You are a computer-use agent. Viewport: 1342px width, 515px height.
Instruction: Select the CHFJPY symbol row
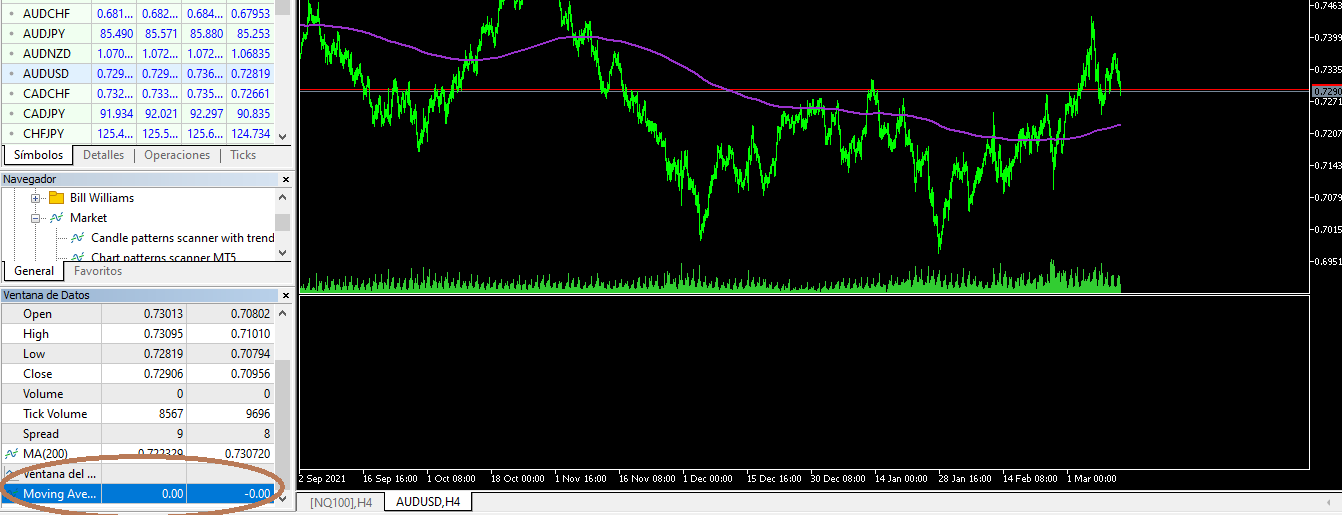tap(138, 133)
